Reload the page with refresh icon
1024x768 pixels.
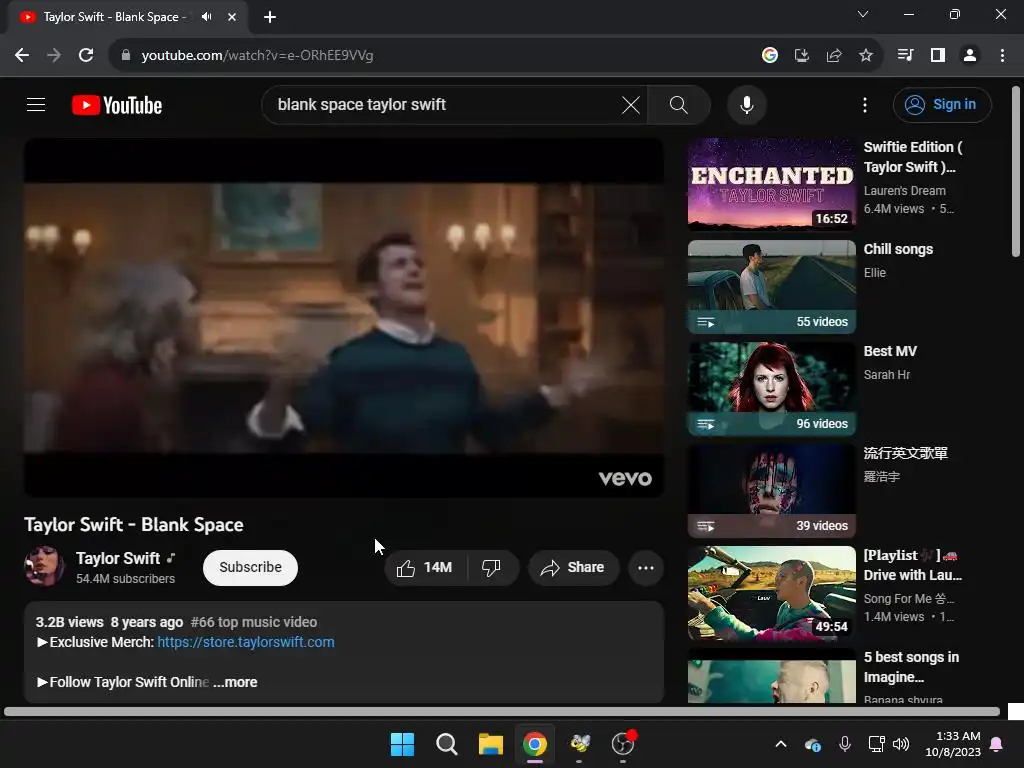click(x=86, y=56)
